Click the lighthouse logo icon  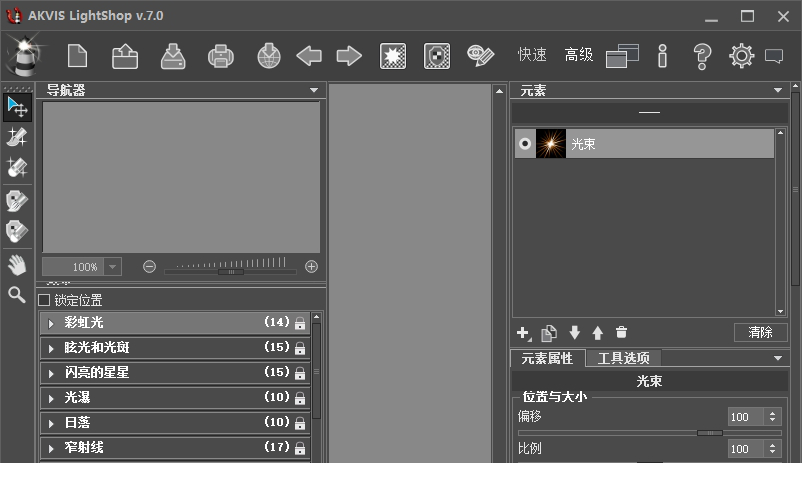click(25, 55)
